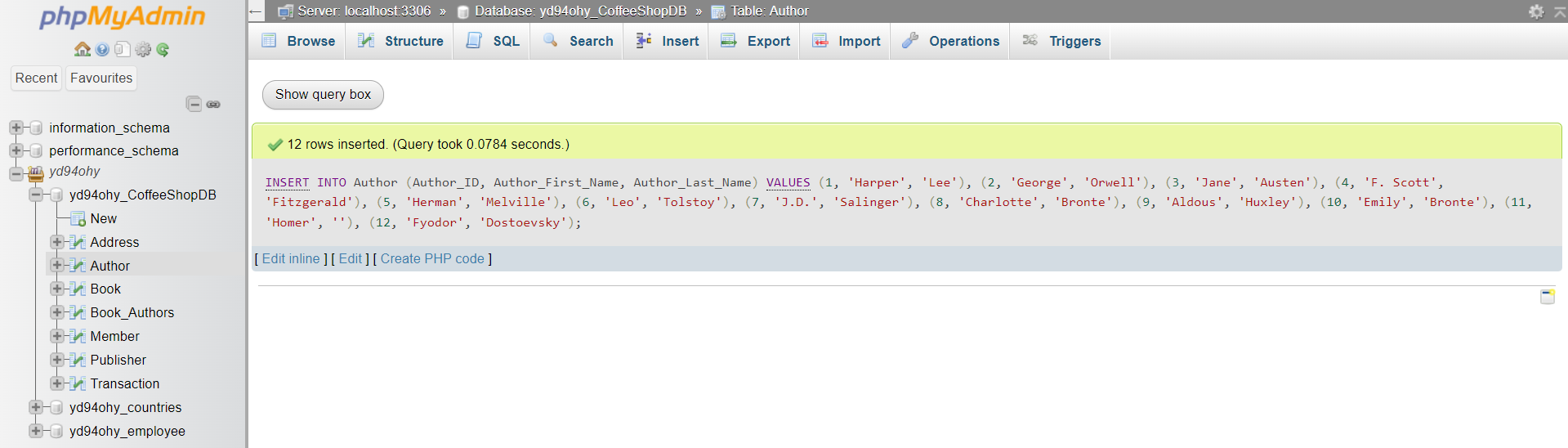Select the Publisher table in tree
Image resolution: width=1568 pixels, height=448 pixels.
pos(118,360)
